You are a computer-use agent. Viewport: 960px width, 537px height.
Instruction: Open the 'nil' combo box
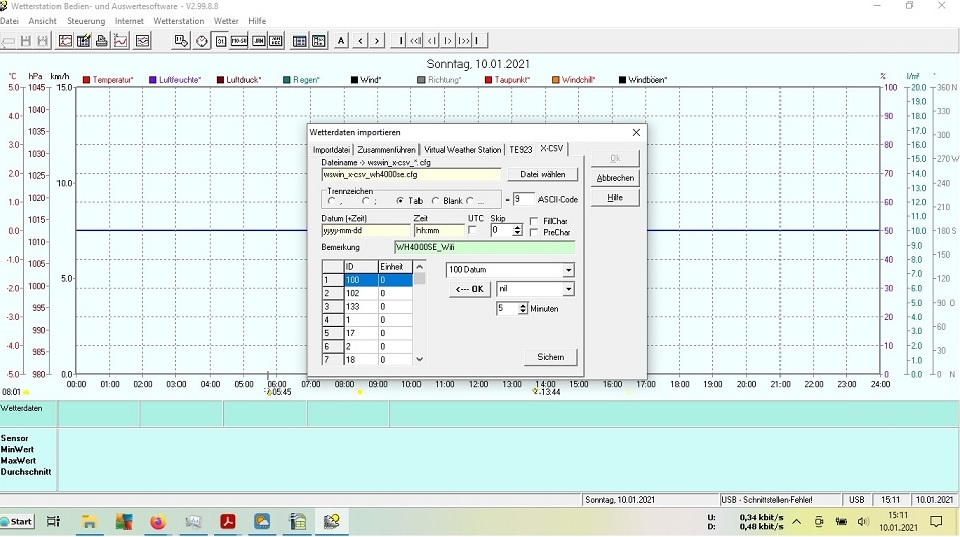(568, 289)
